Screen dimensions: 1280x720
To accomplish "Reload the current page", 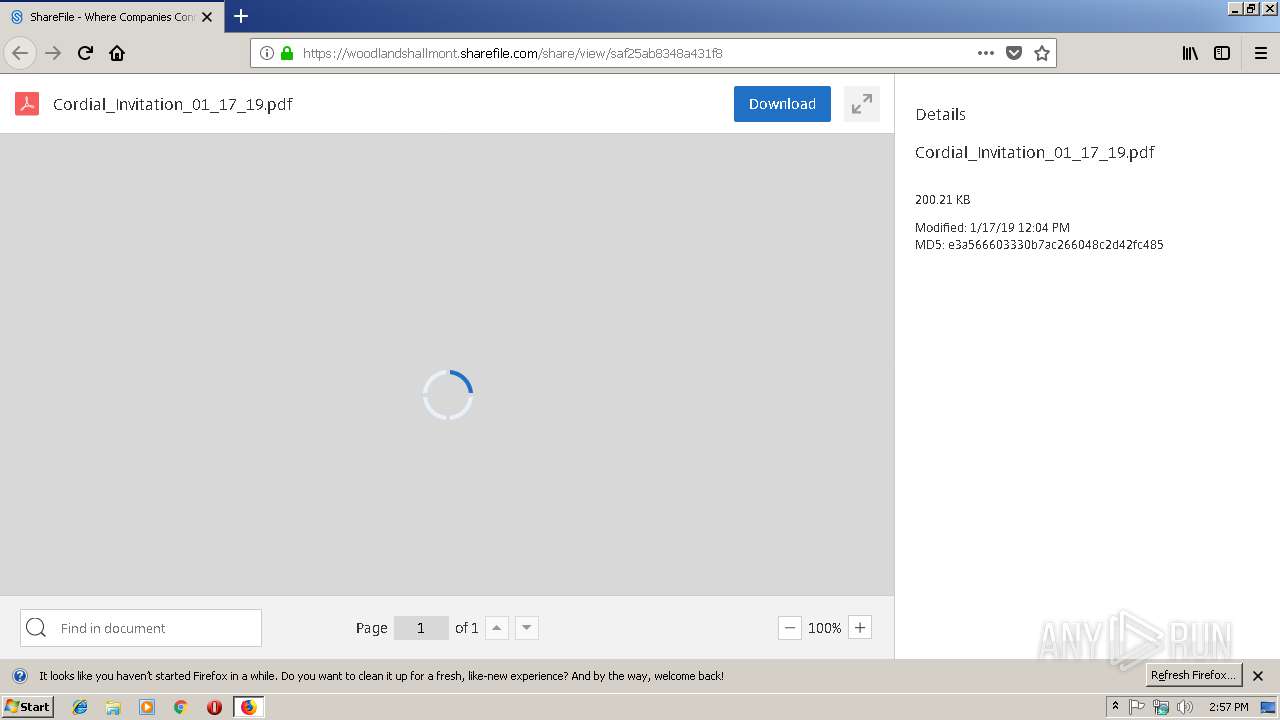I will 85,53.
